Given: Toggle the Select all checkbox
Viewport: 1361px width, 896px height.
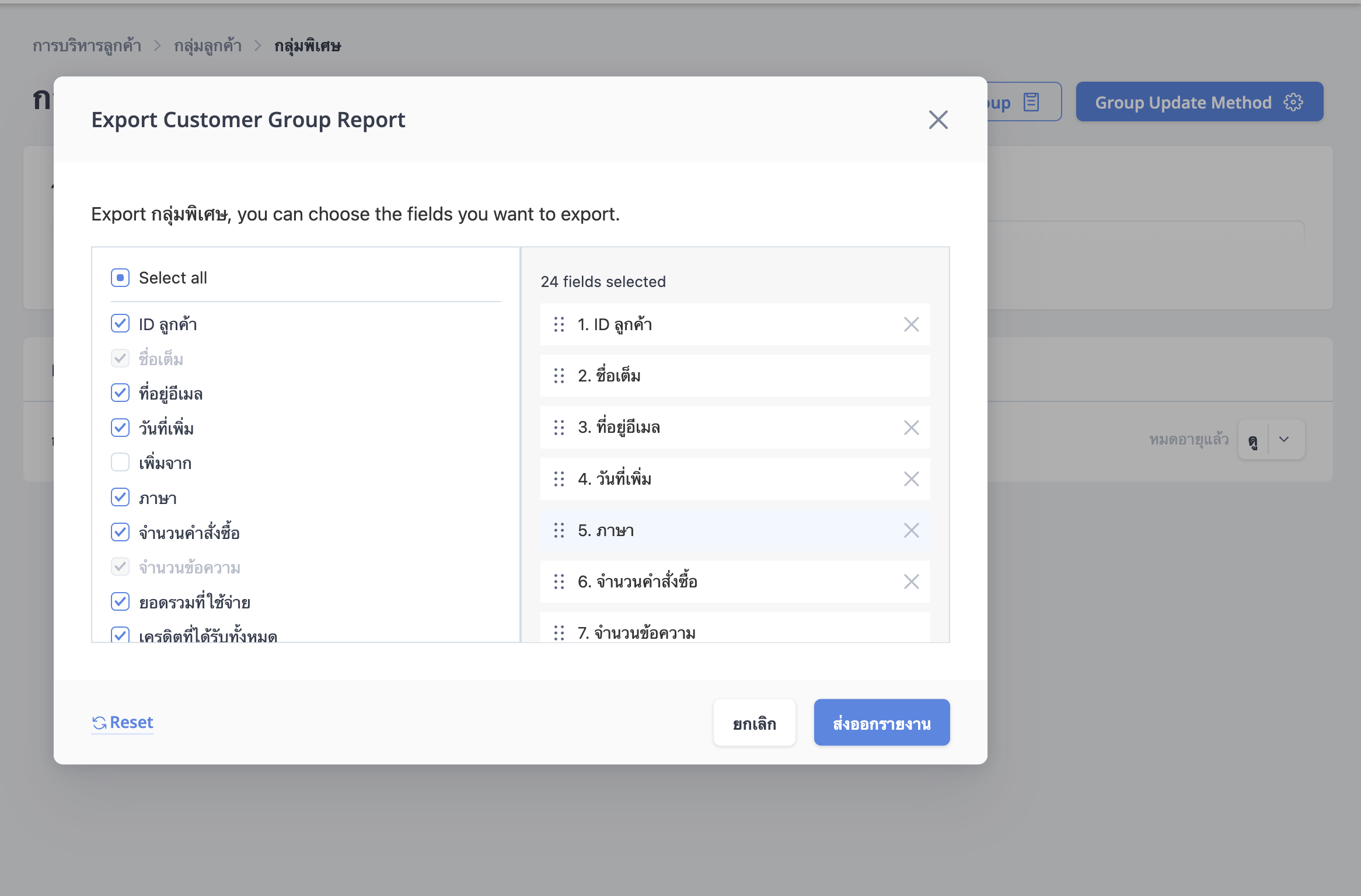Looking at the screenshot, I should 120,278.
